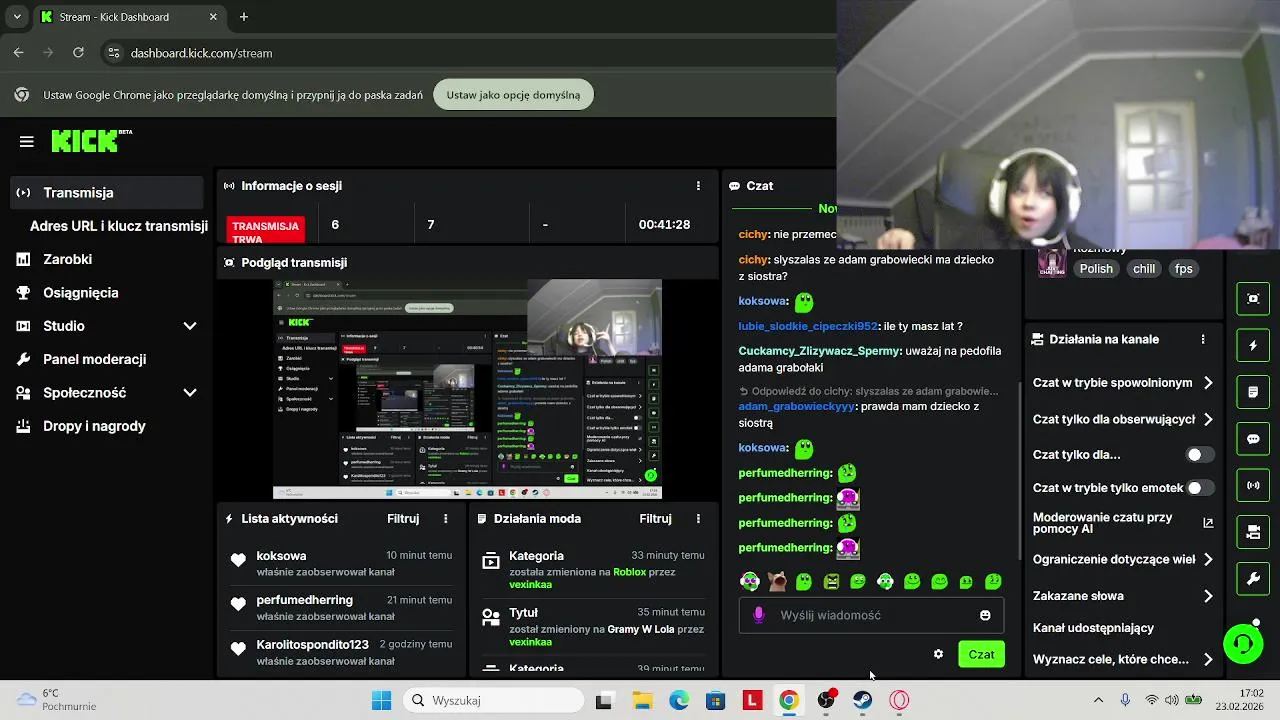Screen dimensions: 1280x720
Task: Go back in Chrome
Action: click(19, 53)
